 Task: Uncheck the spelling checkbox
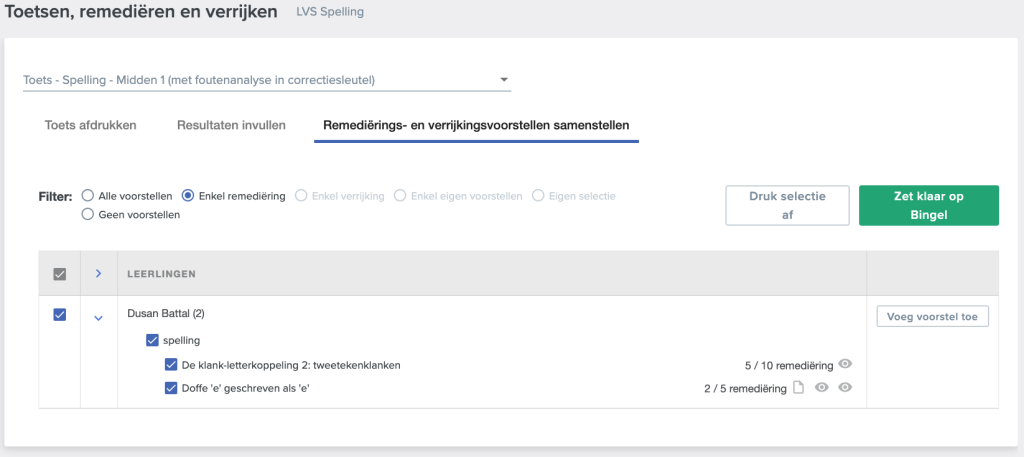[152, 340]
